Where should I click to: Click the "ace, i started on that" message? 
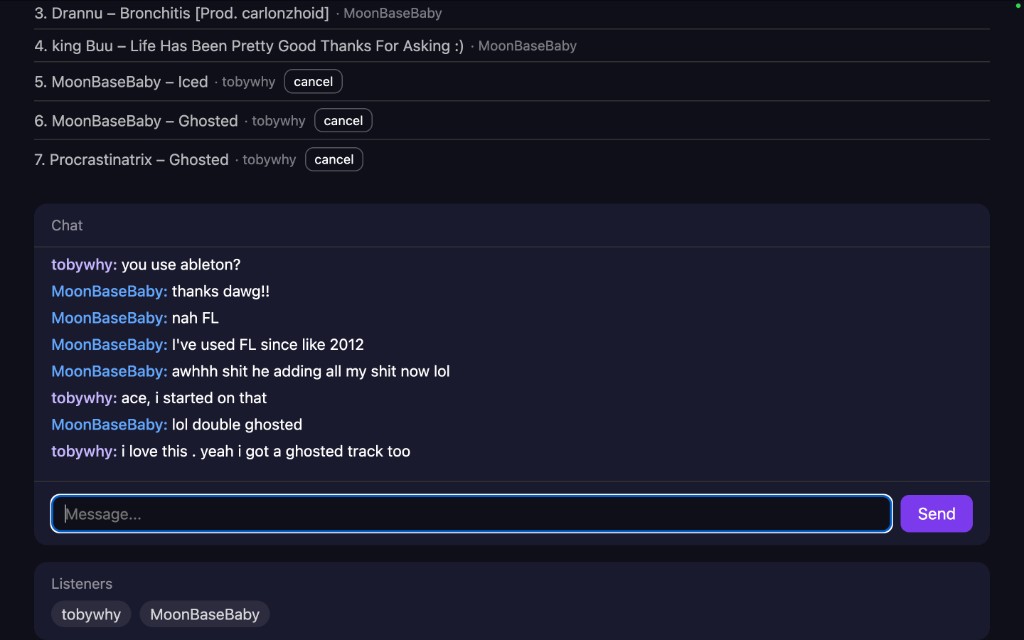(x=194, y=398)
